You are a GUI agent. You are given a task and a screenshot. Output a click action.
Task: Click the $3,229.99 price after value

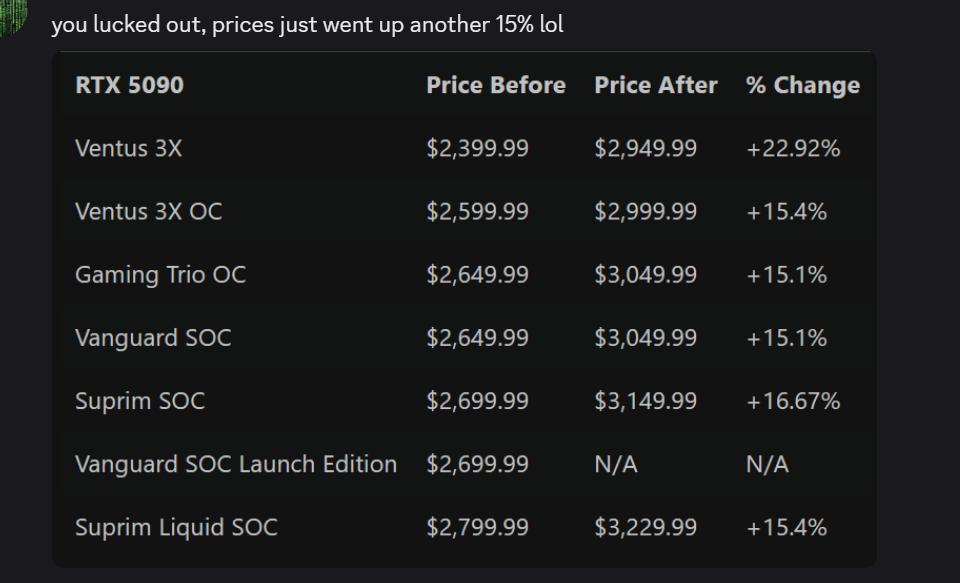pos(645,527)
